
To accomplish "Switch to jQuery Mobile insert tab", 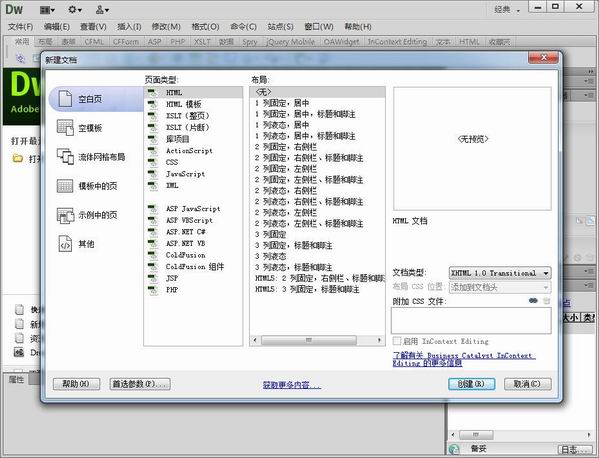I will [x=290, y=42].
